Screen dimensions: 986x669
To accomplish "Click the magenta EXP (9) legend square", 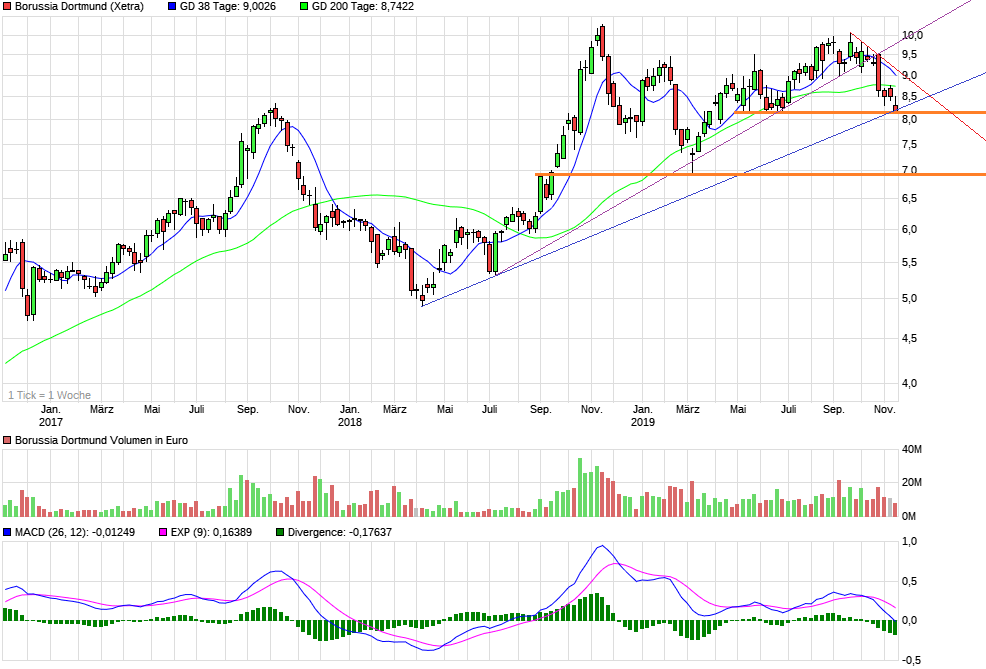I will 165,532.
